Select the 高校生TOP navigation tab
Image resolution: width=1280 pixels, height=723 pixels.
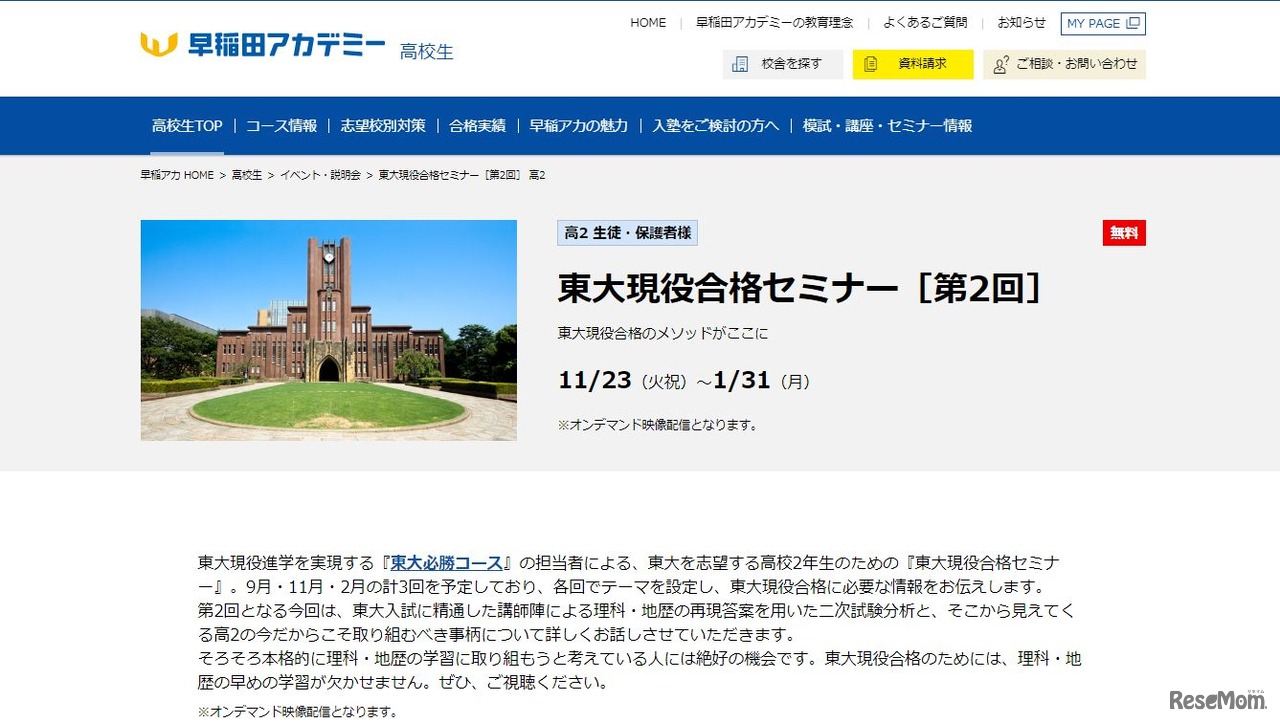point(187,125)
